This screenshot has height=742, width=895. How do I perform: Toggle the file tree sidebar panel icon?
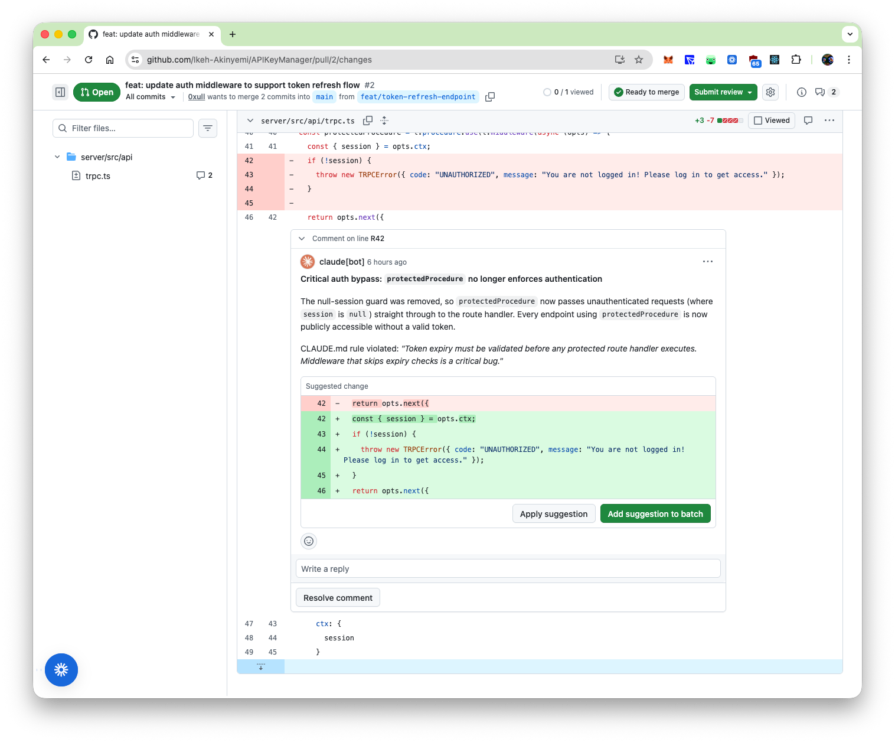pyautogui.click(x=60, y=92)
